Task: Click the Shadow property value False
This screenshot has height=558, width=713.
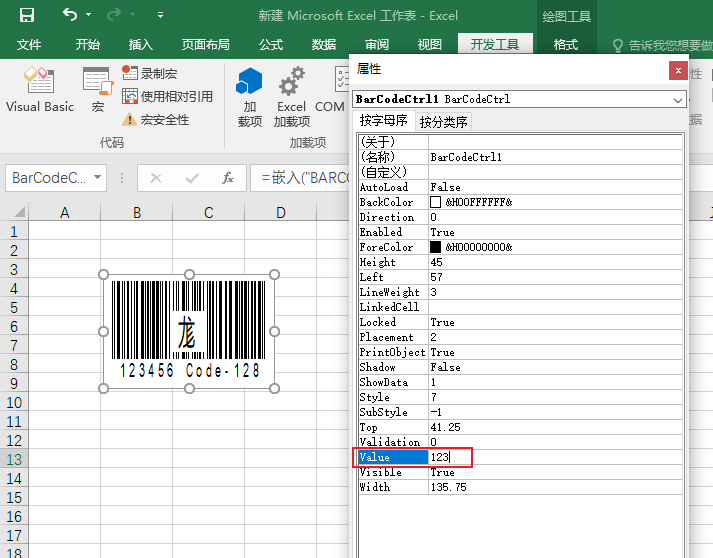Action: [x=446, y=367]
